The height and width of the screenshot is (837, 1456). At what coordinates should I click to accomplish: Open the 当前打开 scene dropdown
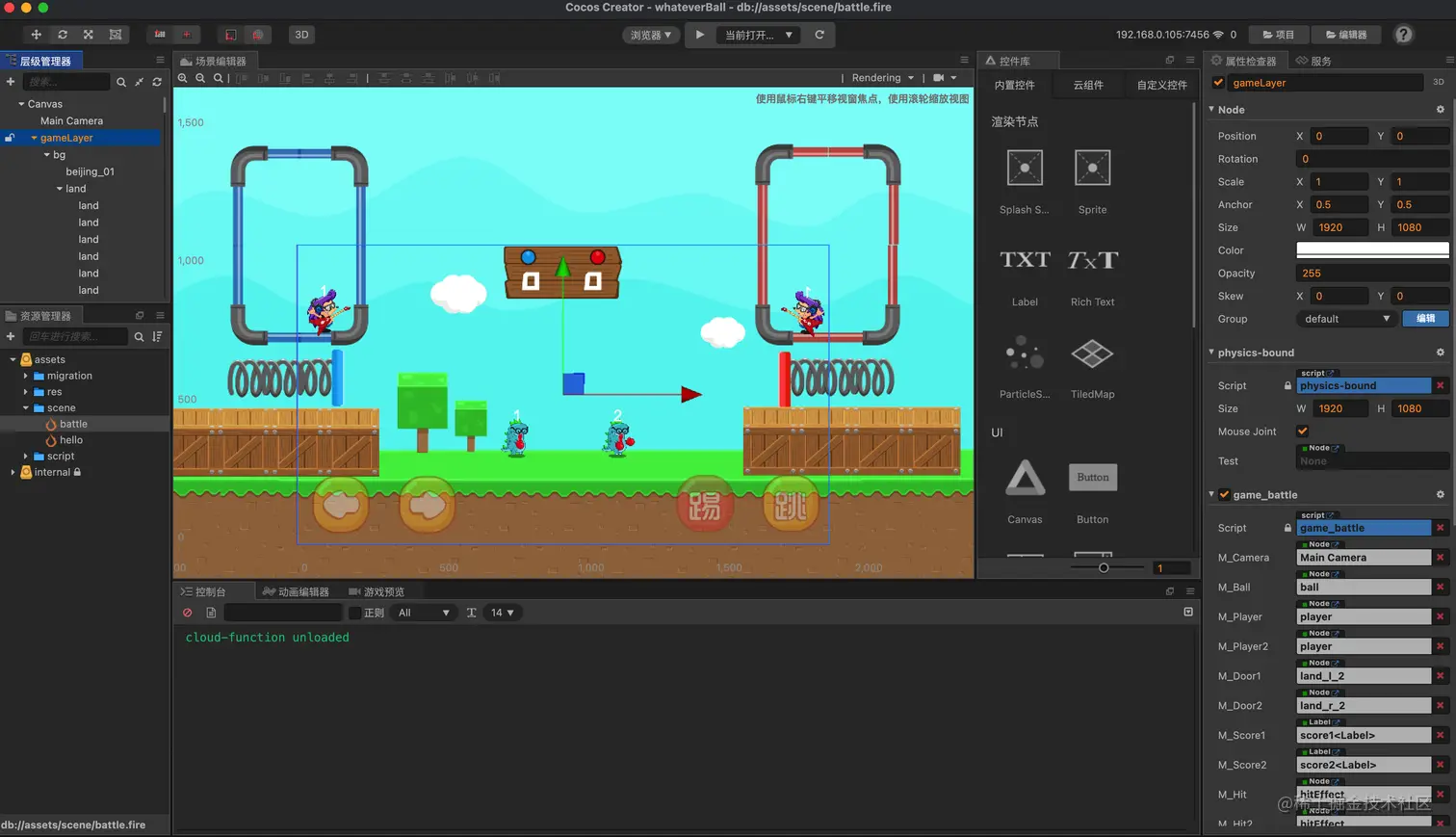pyautogui.click(x=759, y=35)
